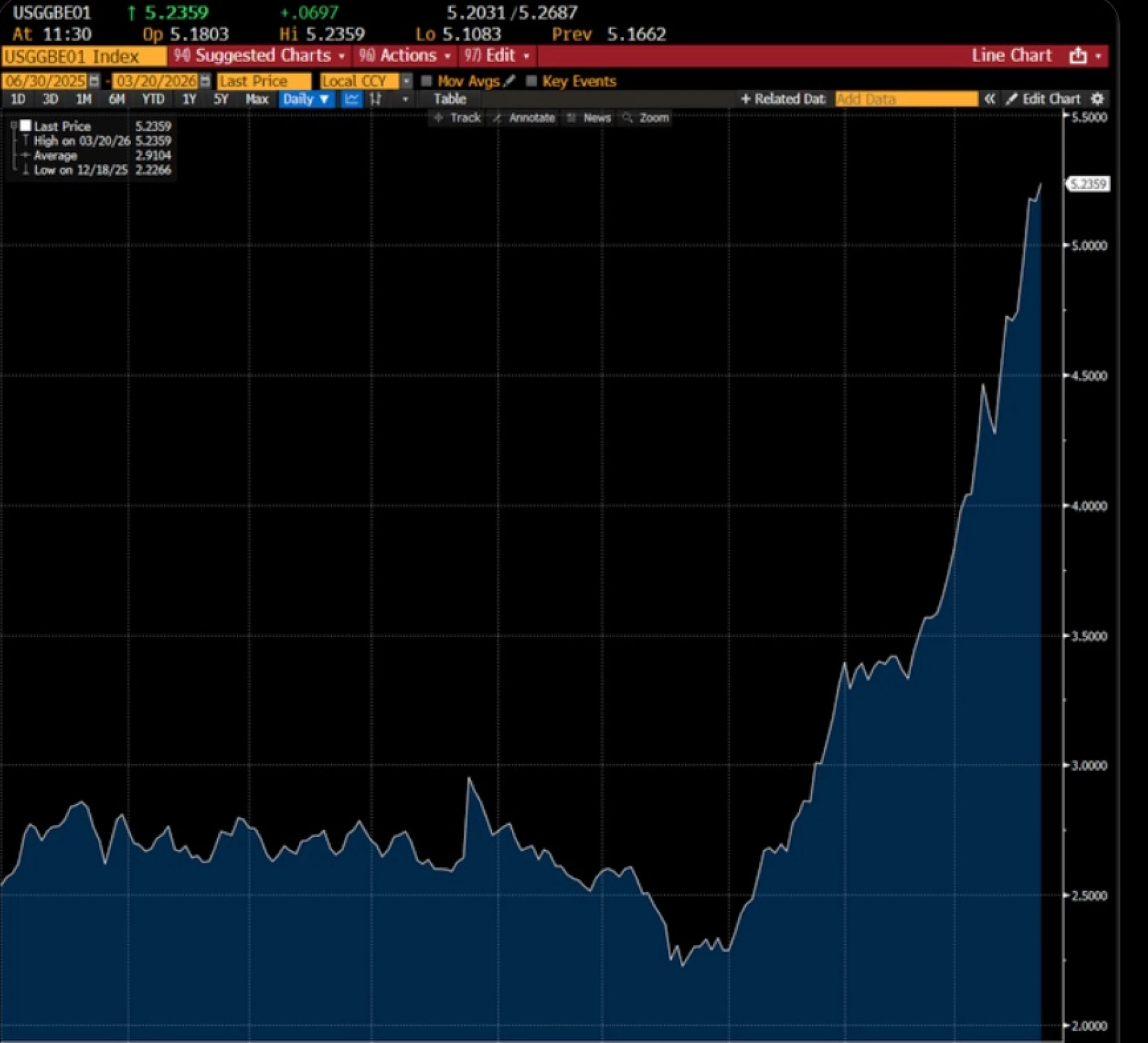This screenshot has width=1148, height=1043.
Task: Enable the Mov Avgs checkbox
Action: coord(426,81)
